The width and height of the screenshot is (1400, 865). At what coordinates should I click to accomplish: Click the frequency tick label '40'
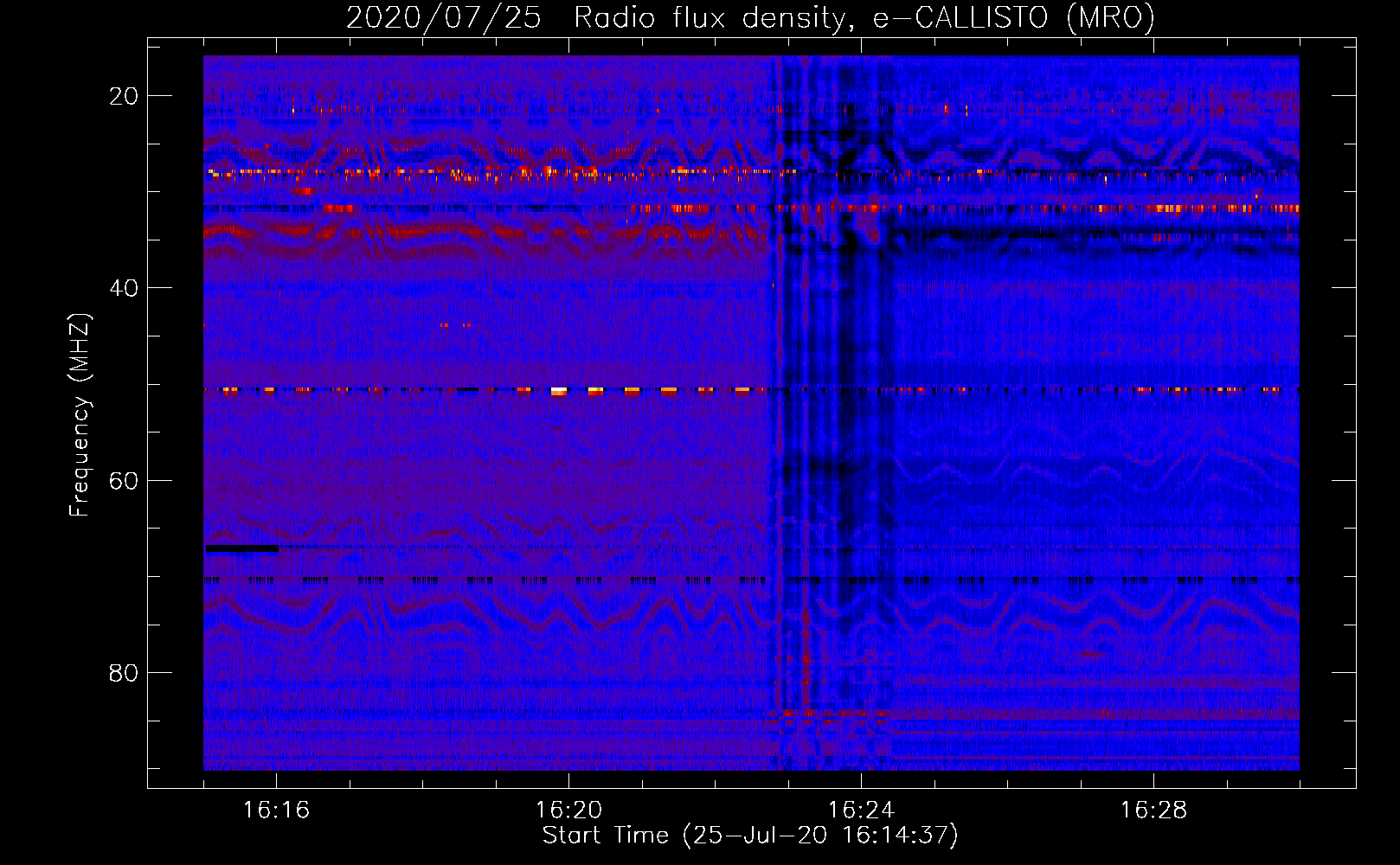click(124, 288)
